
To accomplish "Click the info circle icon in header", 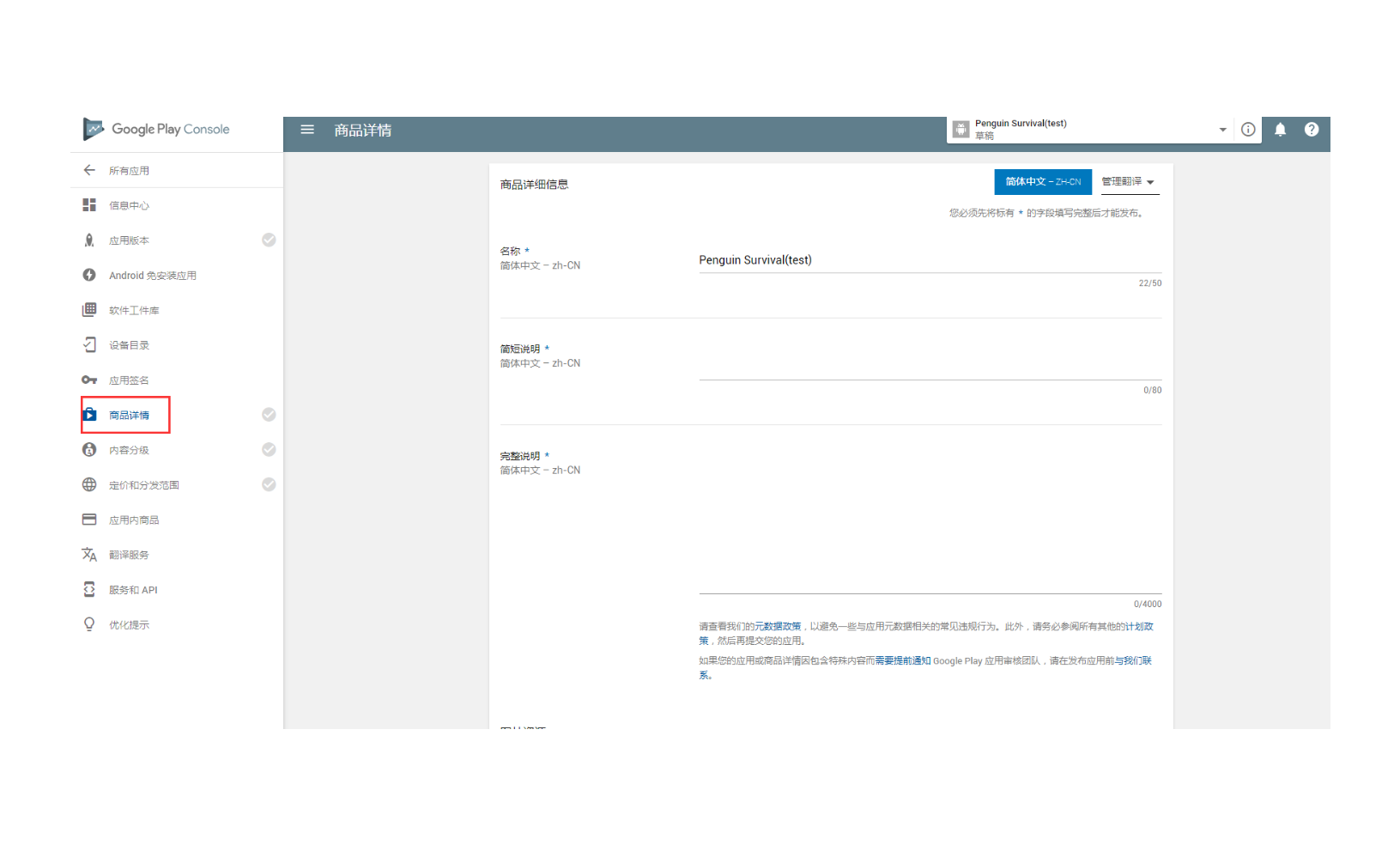I will click(x=1248, y=130).
